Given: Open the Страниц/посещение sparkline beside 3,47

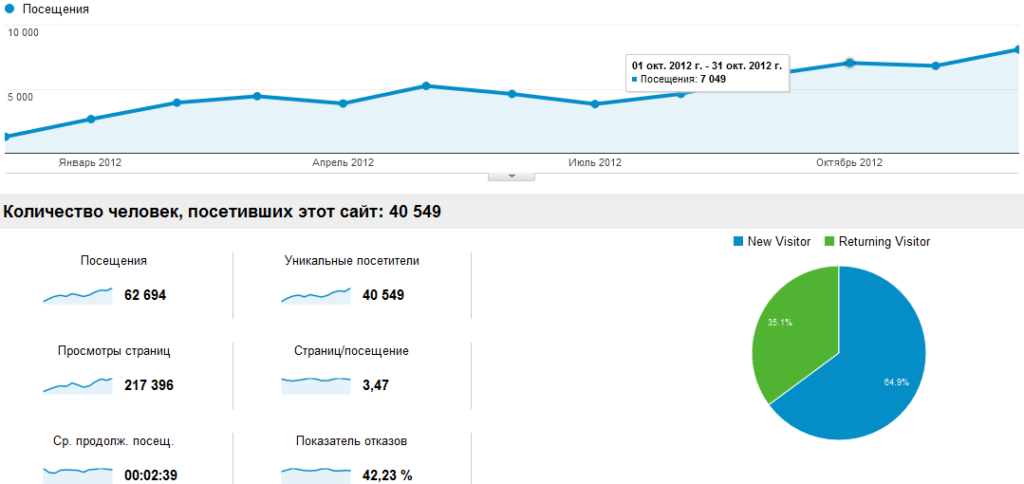Looking at the screenshot, I should (316, 385).
